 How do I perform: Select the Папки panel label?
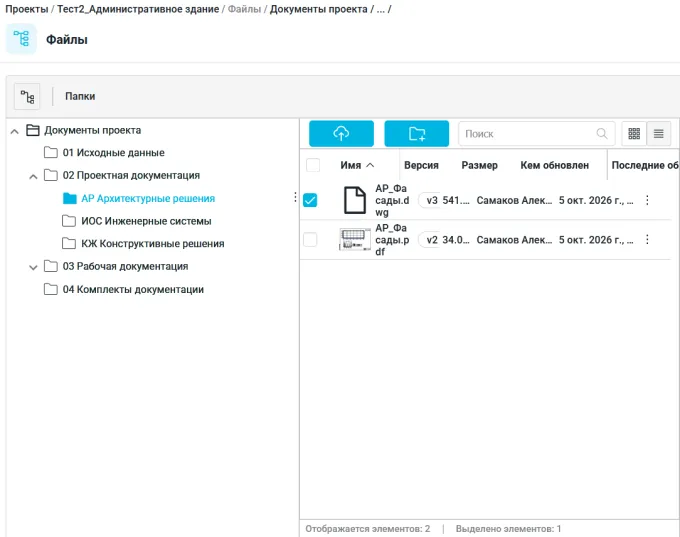click(x=80, y=96)
